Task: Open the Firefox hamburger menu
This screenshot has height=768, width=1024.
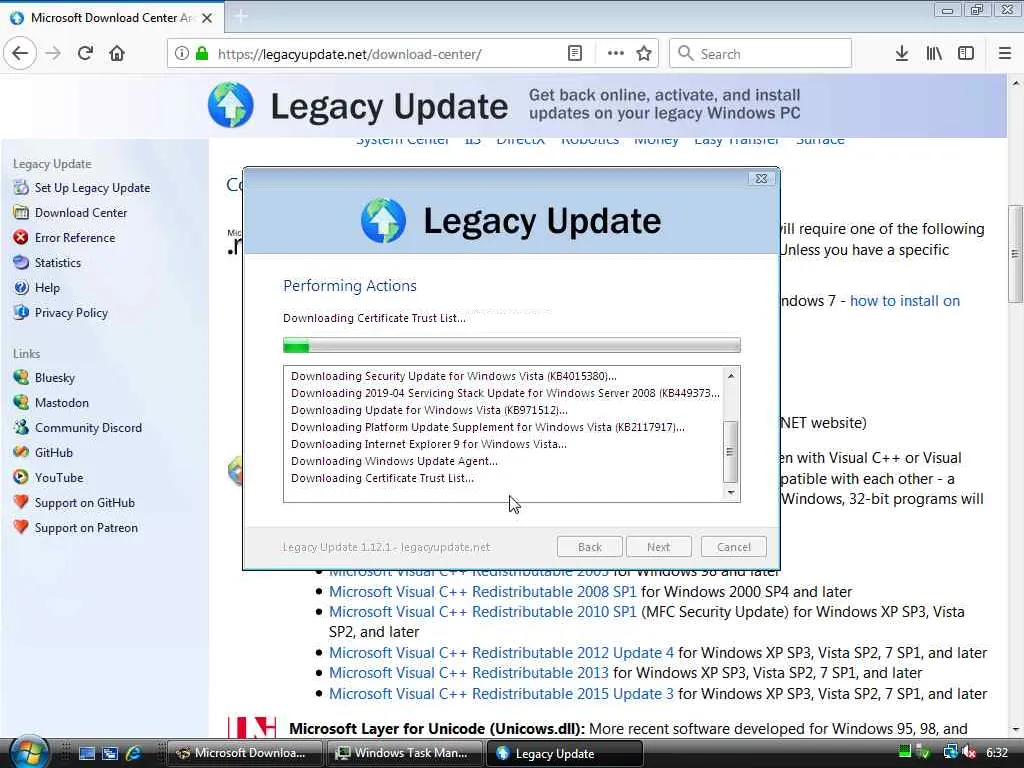Action: click(x=1005, y=54)
